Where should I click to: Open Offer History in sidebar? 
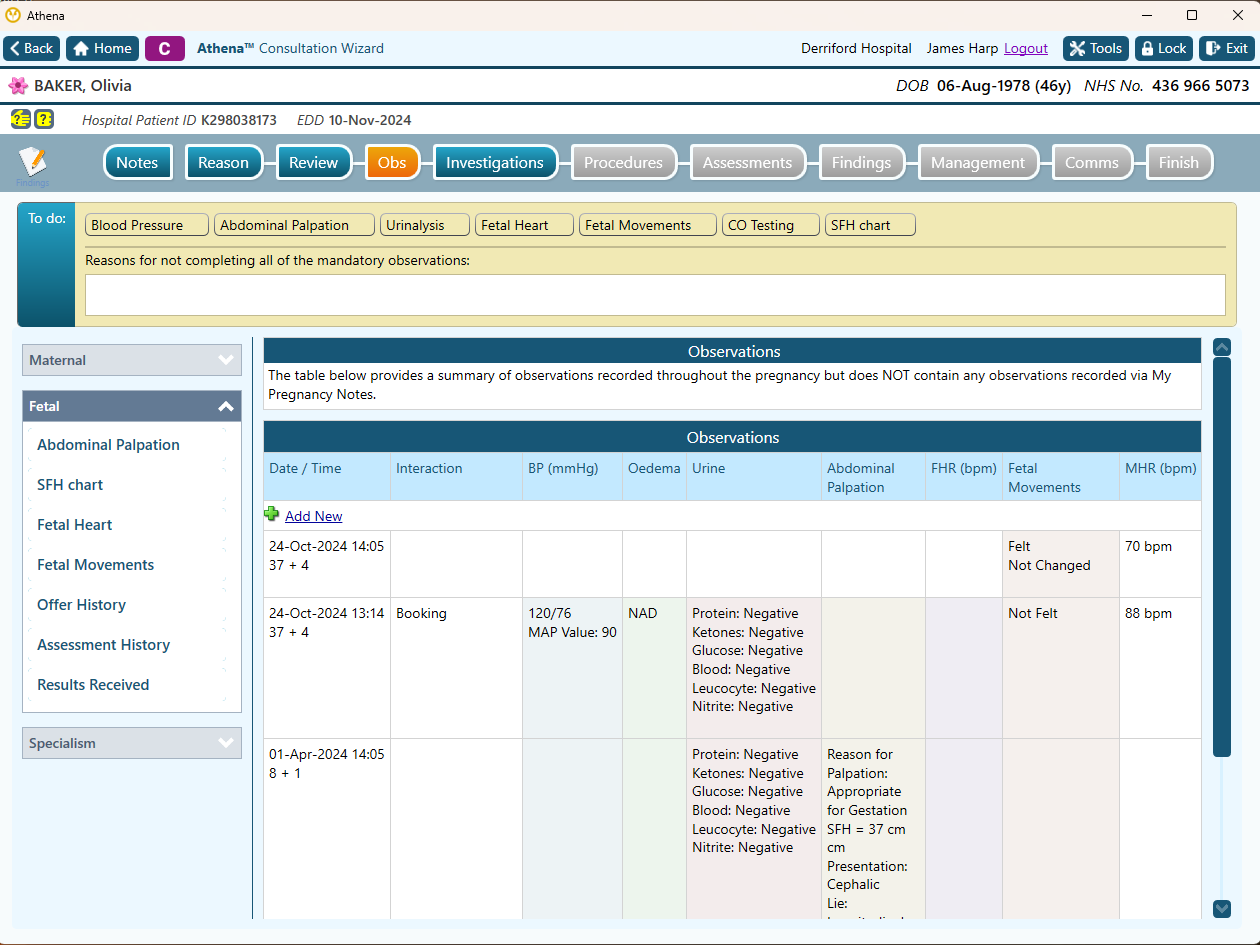(x=82, y=605)
